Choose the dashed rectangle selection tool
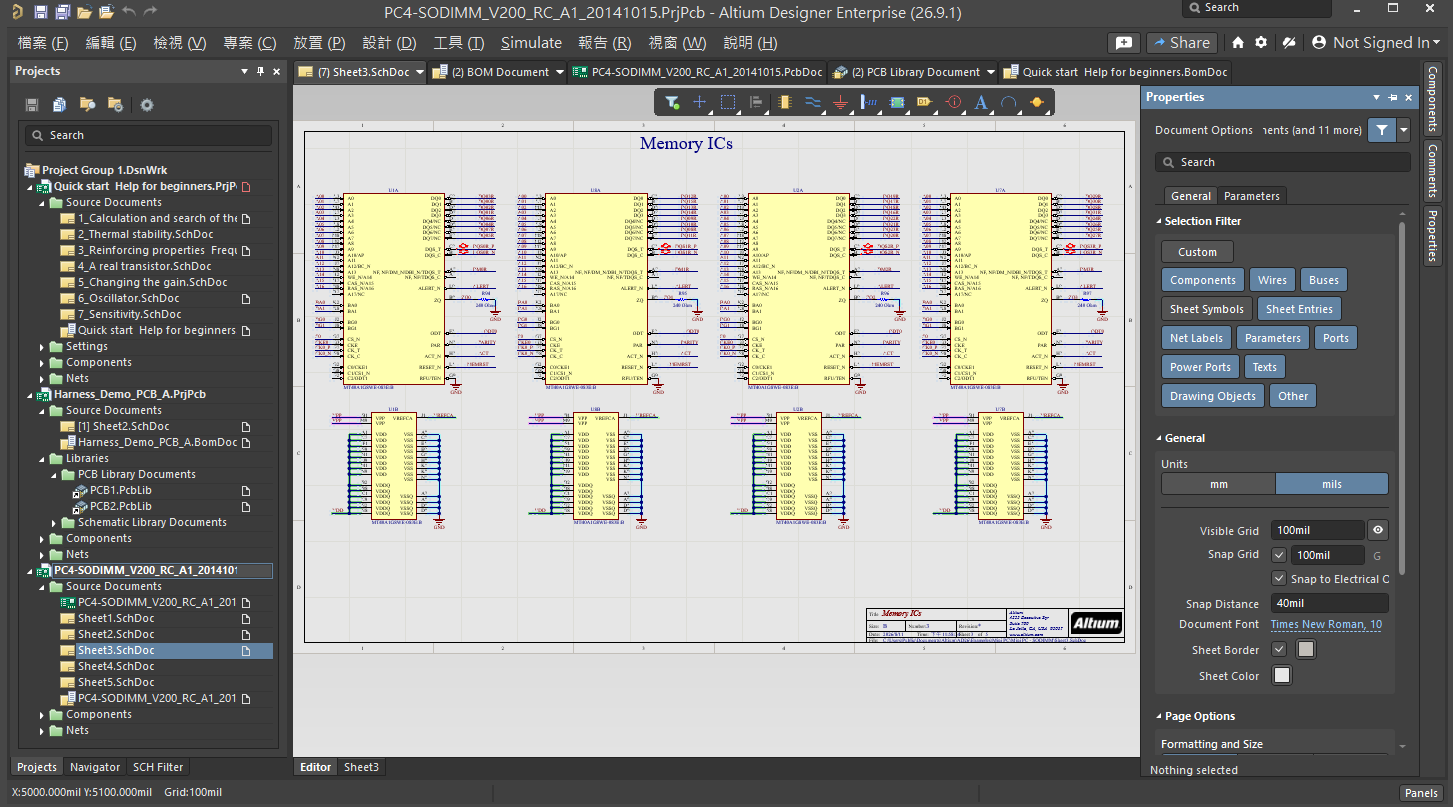The width and height of the screenshot is (1453, 807). [728, 102]
